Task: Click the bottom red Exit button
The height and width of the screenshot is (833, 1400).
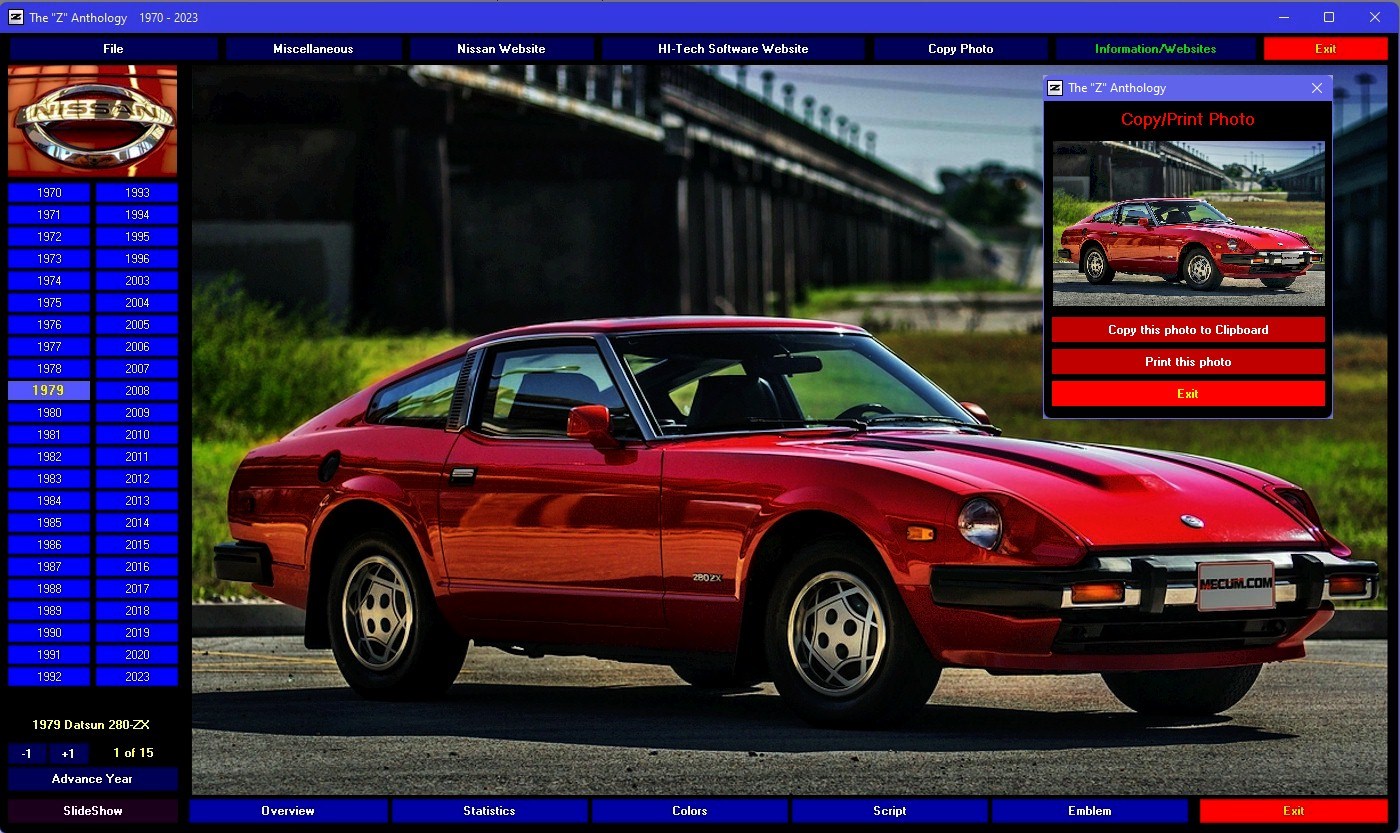Action: [x=1294, y=811]
